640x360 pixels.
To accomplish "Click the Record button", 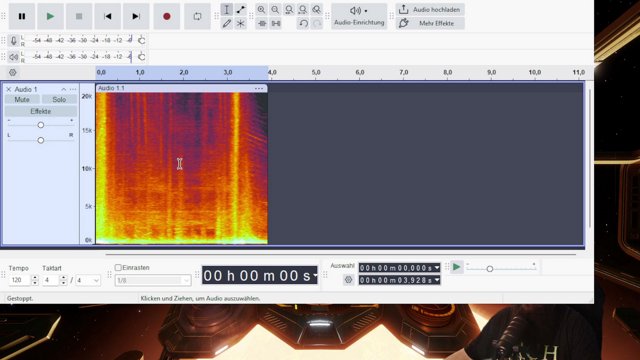I will [x=167, y=16].
